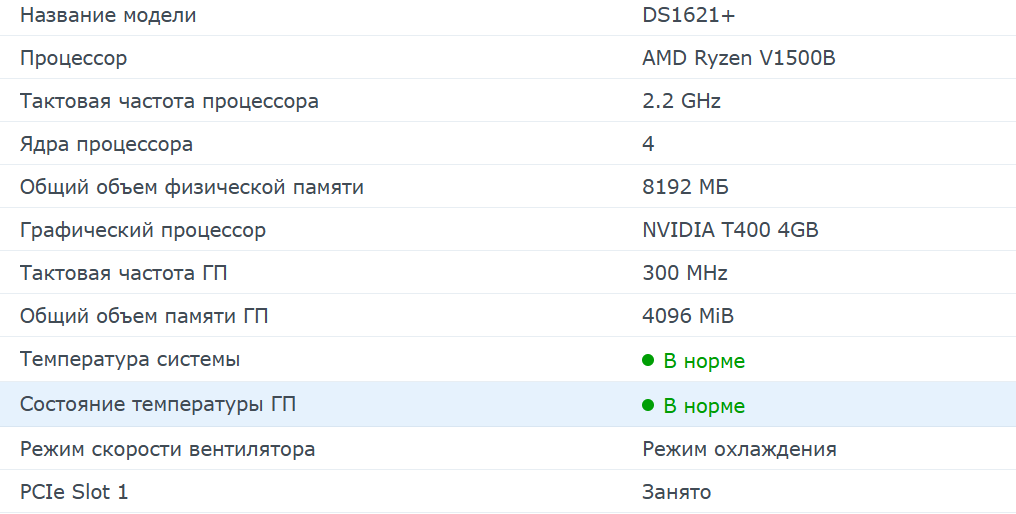The image size is (1016, 514).
Task: Click the green system temperature status dot
Action: (x=648, y=360)
